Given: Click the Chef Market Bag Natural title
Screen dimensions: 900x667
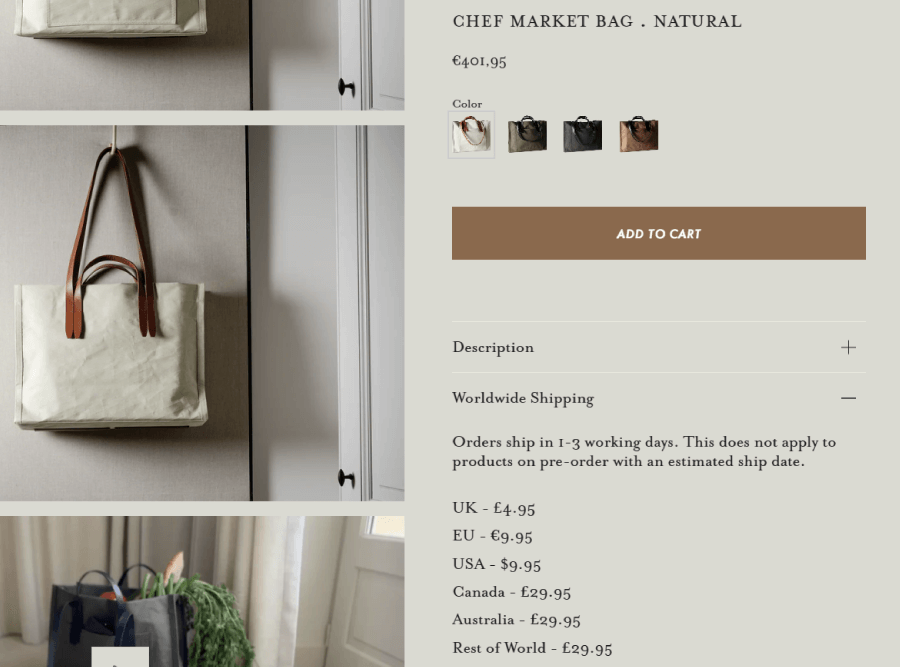Looking at the screenshot, I should pyautogui.click(x=597, y=22).
